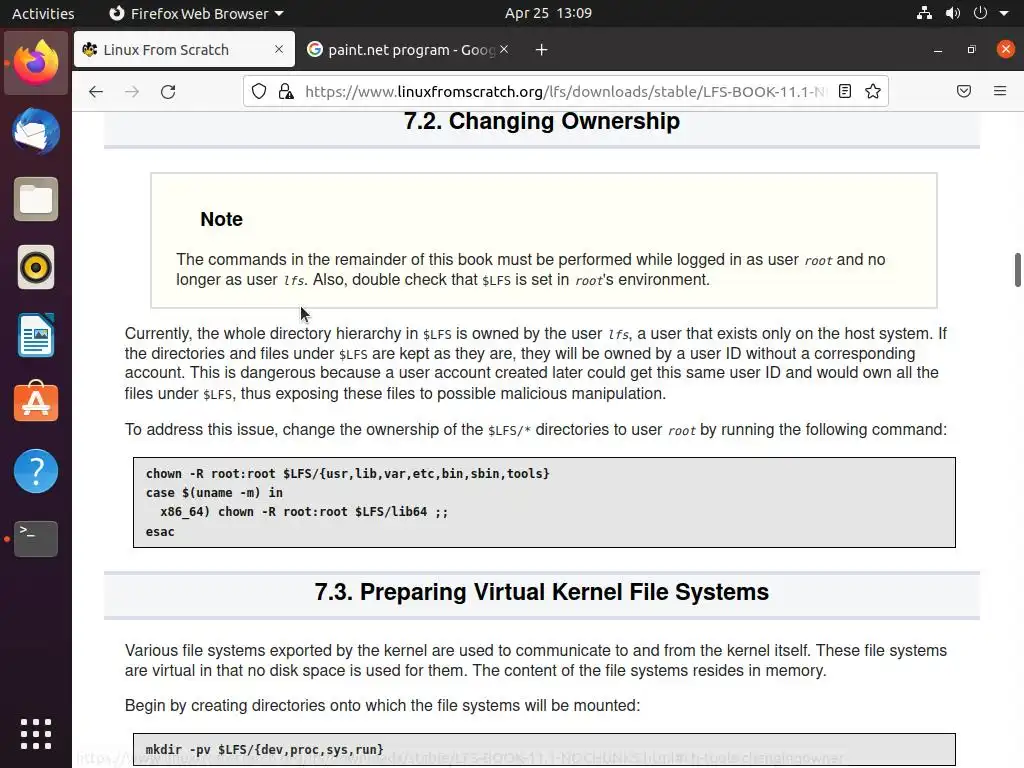Viewport: 1024px width, 768px height.
Task: Show Applications grid in the dock
Action: pyautogui.click(x=36, y=734)
